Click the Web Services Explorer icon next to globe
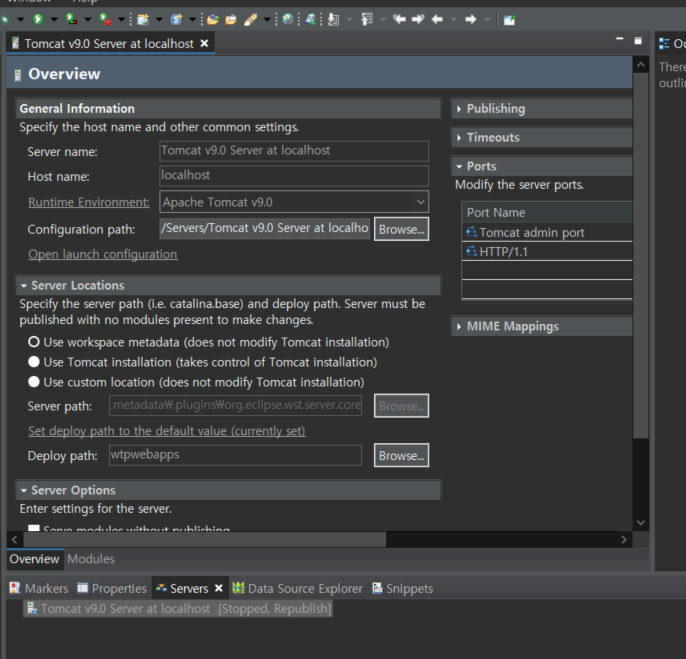The height and width of the screenshot is (659, 686). 310,19
